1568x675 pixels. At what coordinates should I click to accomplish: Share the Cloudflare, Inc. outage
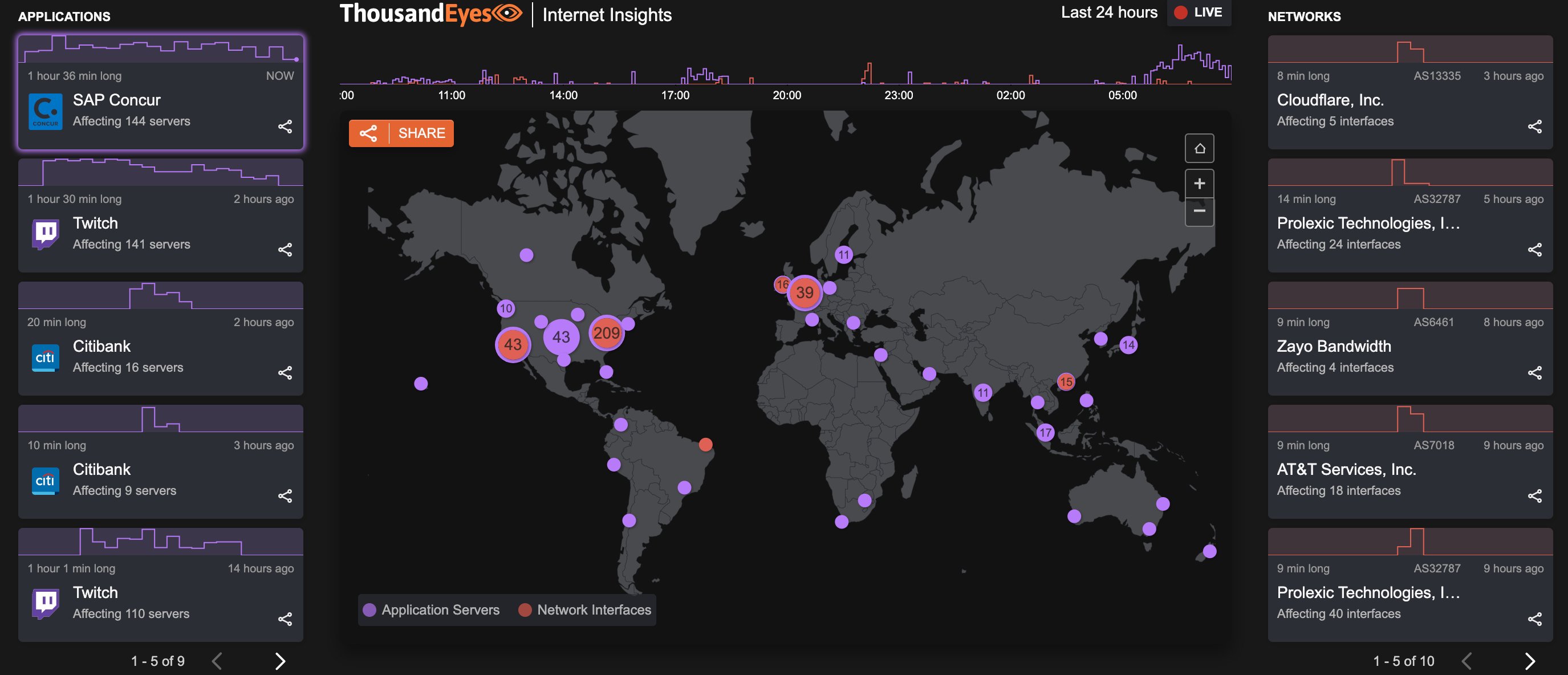pyautogui.click(x=1534, y=127)
